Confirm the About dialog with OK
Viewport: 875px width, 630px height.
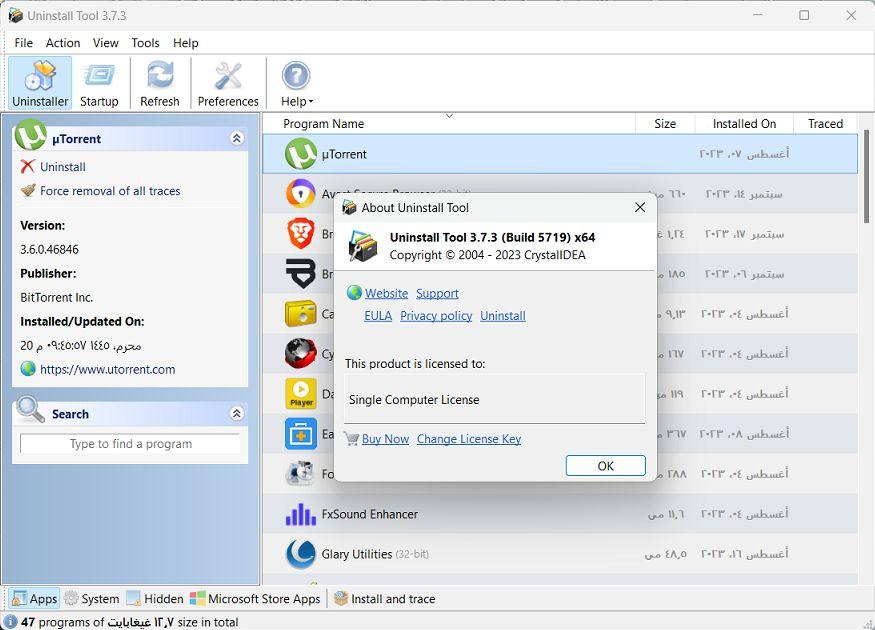pos(605,465)
